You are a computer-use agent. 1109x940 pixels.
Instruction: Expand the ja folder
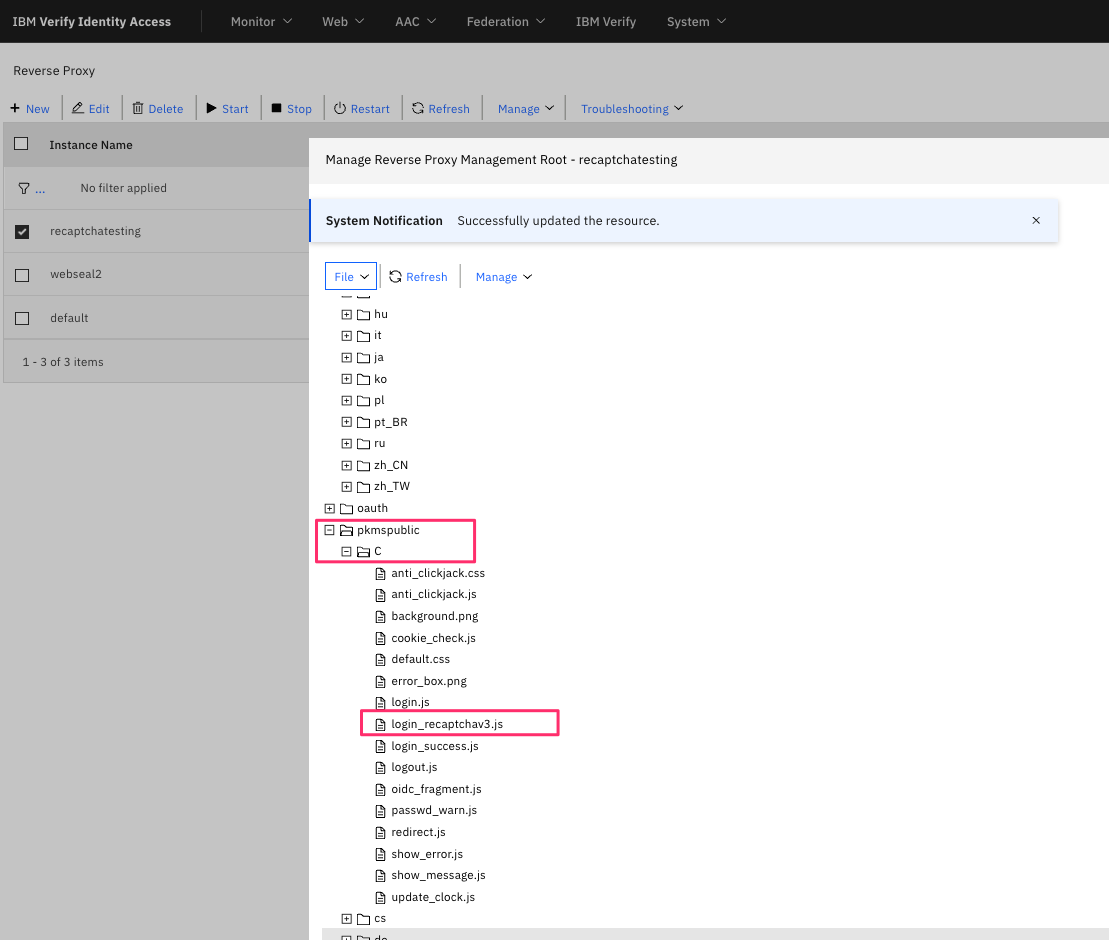coord(347,358)
